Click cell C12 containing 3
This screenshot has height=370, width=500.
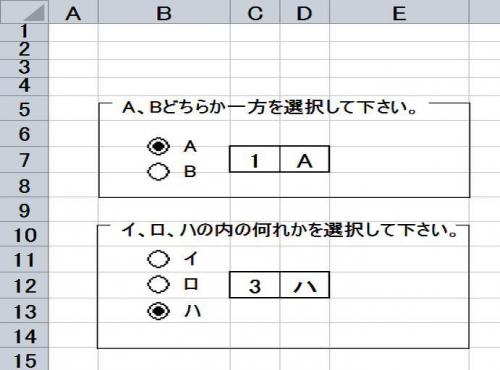coord(255,285)
